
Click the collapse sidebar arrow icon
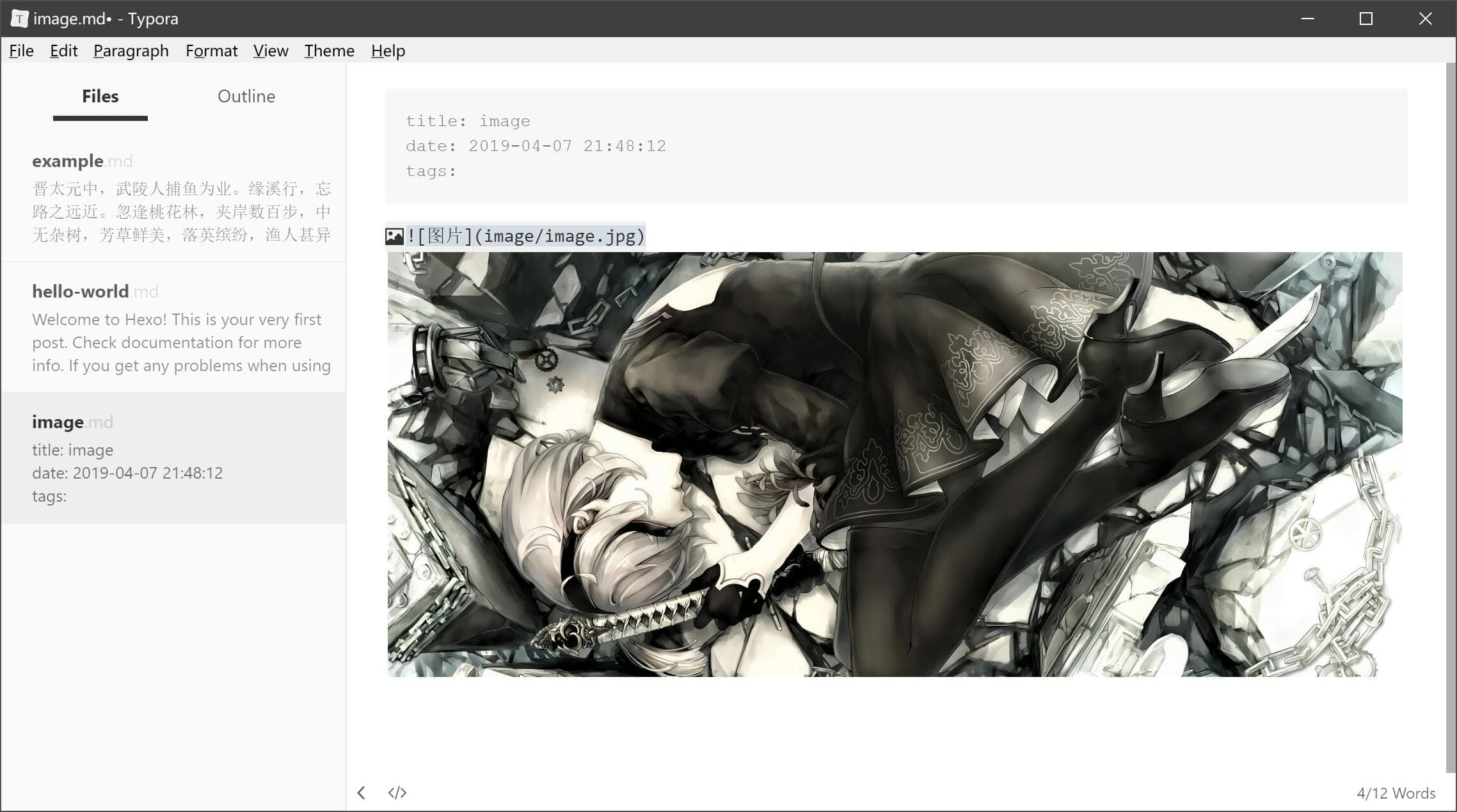coord(362,793)
